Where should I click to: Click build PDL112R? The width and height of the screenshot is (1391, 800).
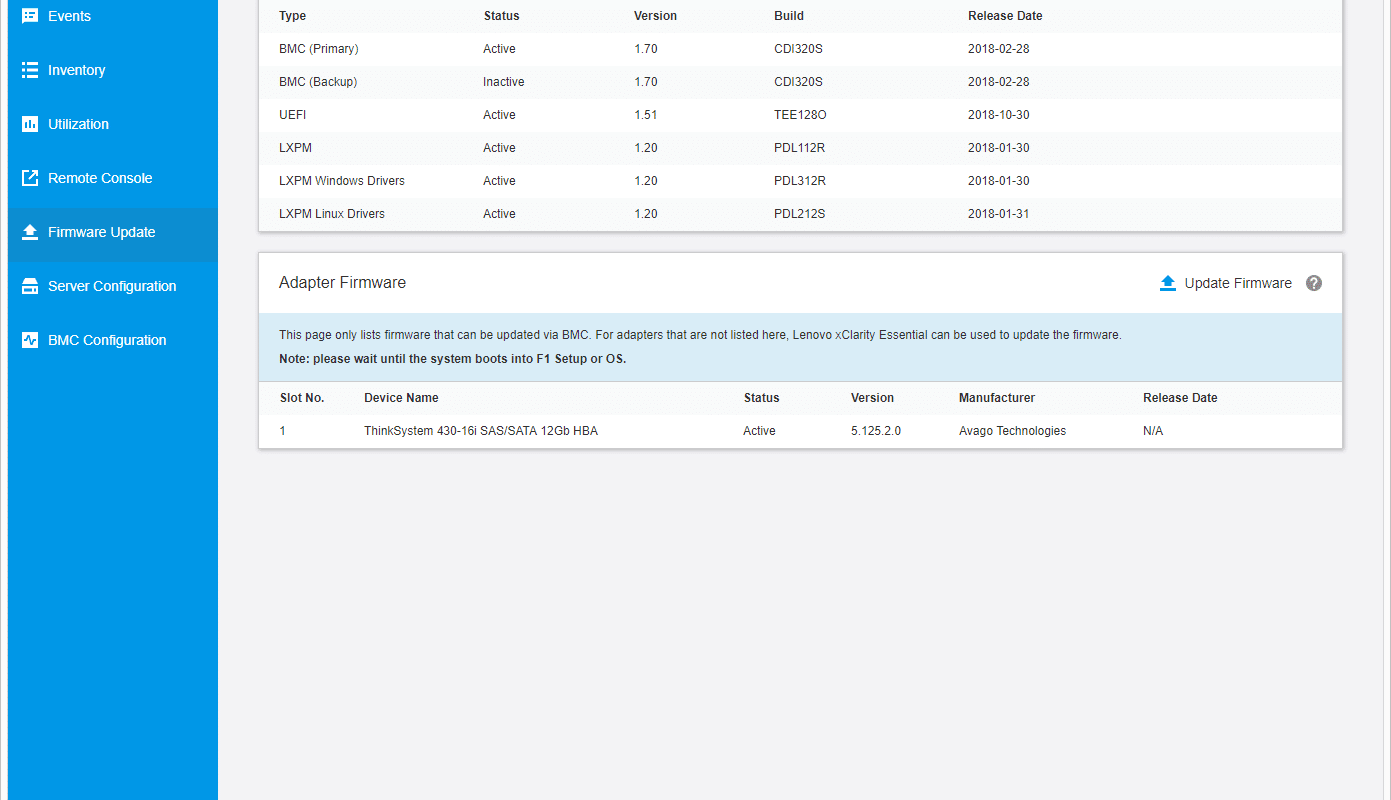(800, 148)
